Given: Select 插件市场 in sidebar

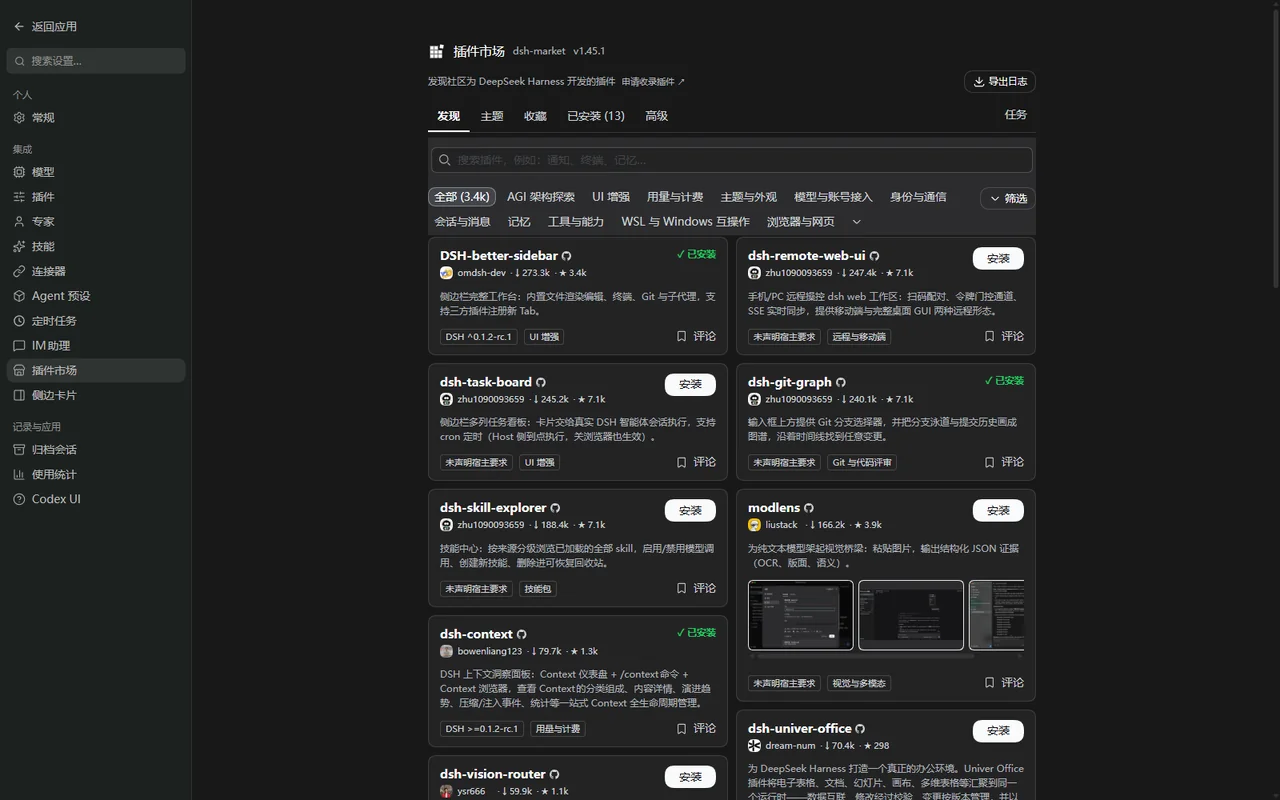Looking at the screenshot, I should click(96, 370).
